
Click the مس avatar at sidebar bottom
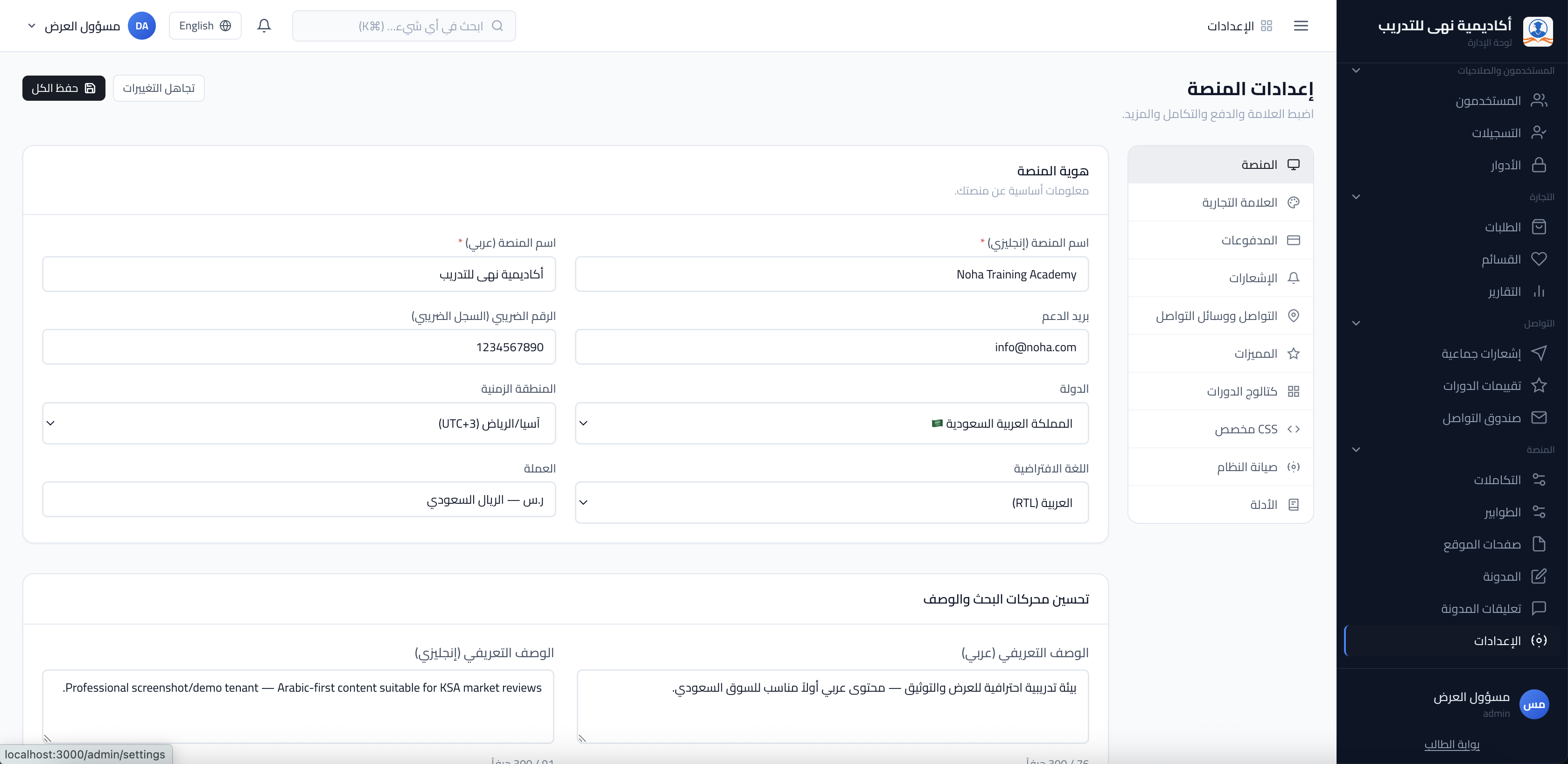click(x=1534, y=704)
